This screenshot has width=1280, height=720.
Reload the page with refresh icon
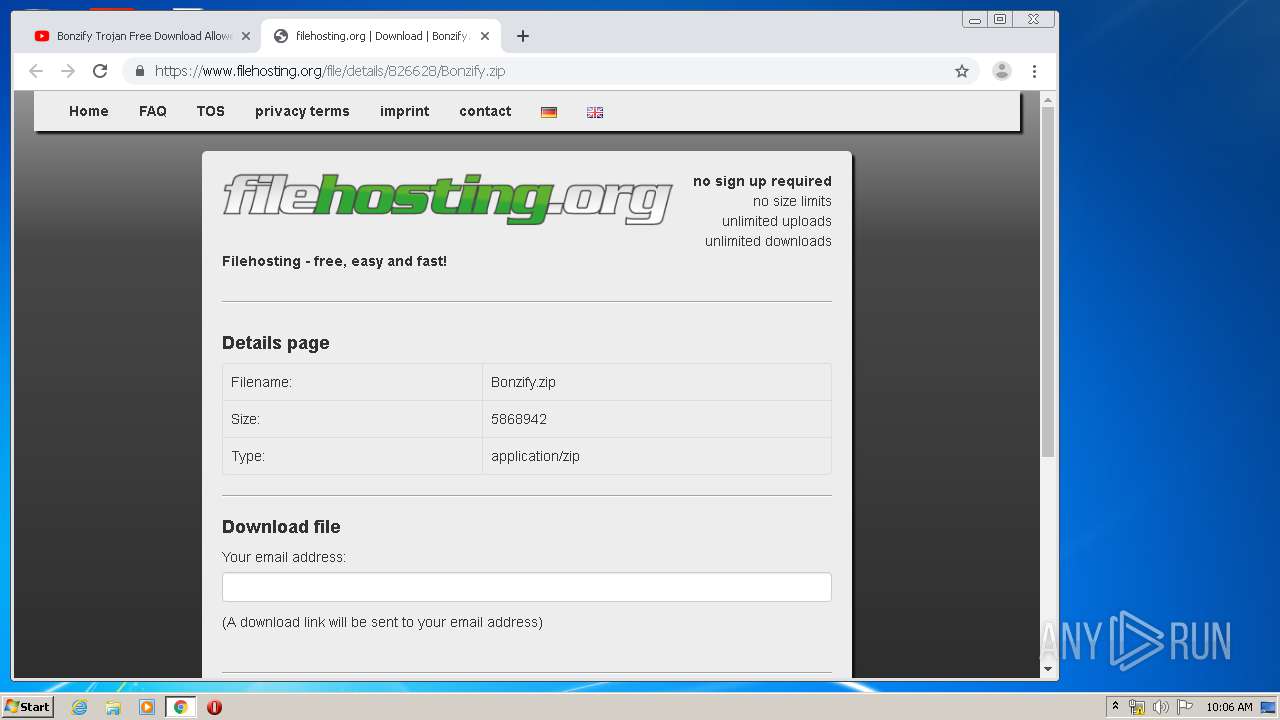pos(100,71)
